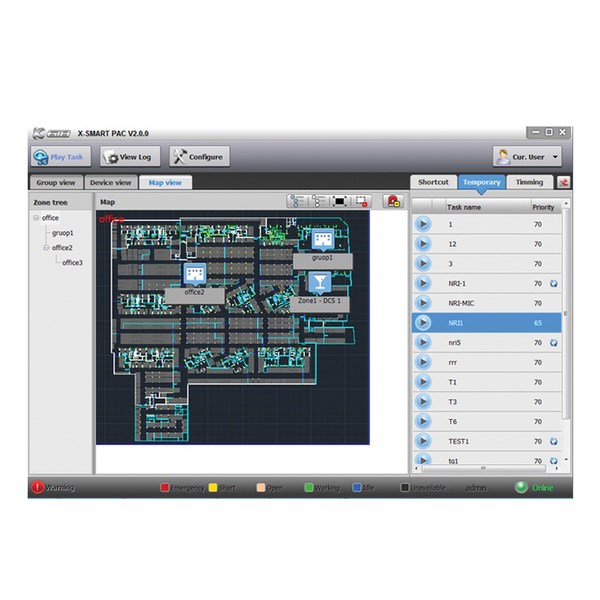This screenshot has height=600, width=600.
Task: Click the dashed selection box with red mark icon
Action: [x=361, y=201]
